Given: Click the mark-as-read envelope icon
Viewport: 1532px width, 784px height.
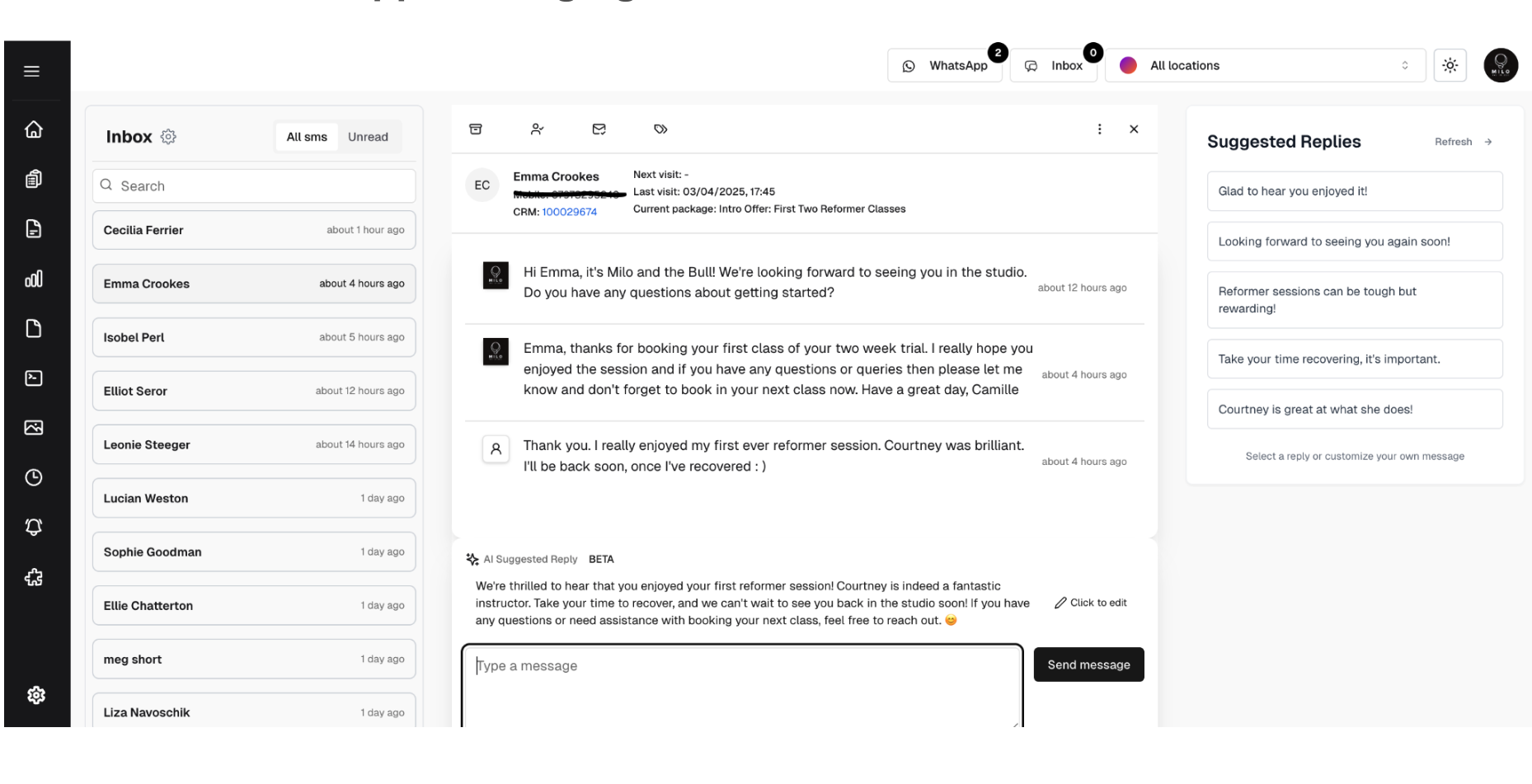Looking at the screenshot, I should pyautogui.click(x=599, y=129).
